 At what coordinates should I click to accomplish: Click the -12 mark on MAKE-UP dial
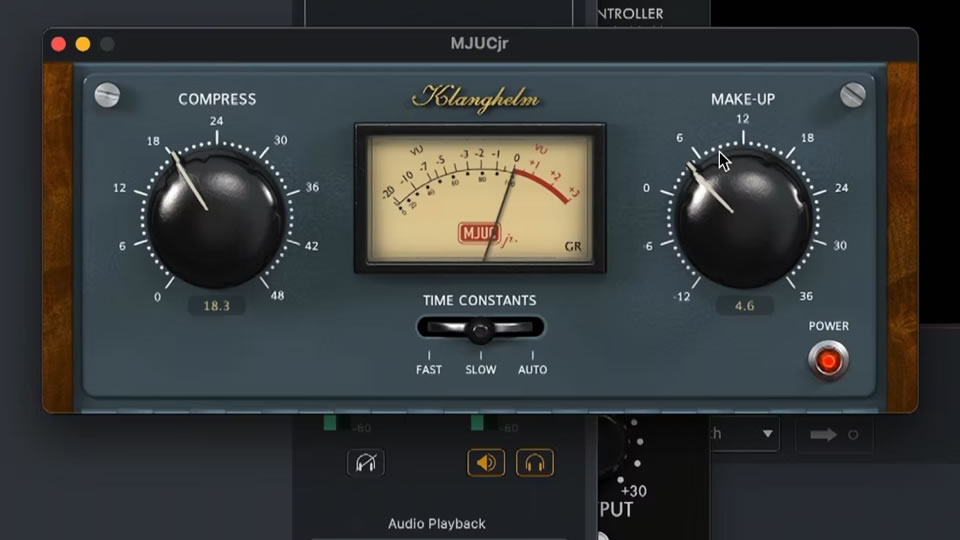click(x=681, y=297)
